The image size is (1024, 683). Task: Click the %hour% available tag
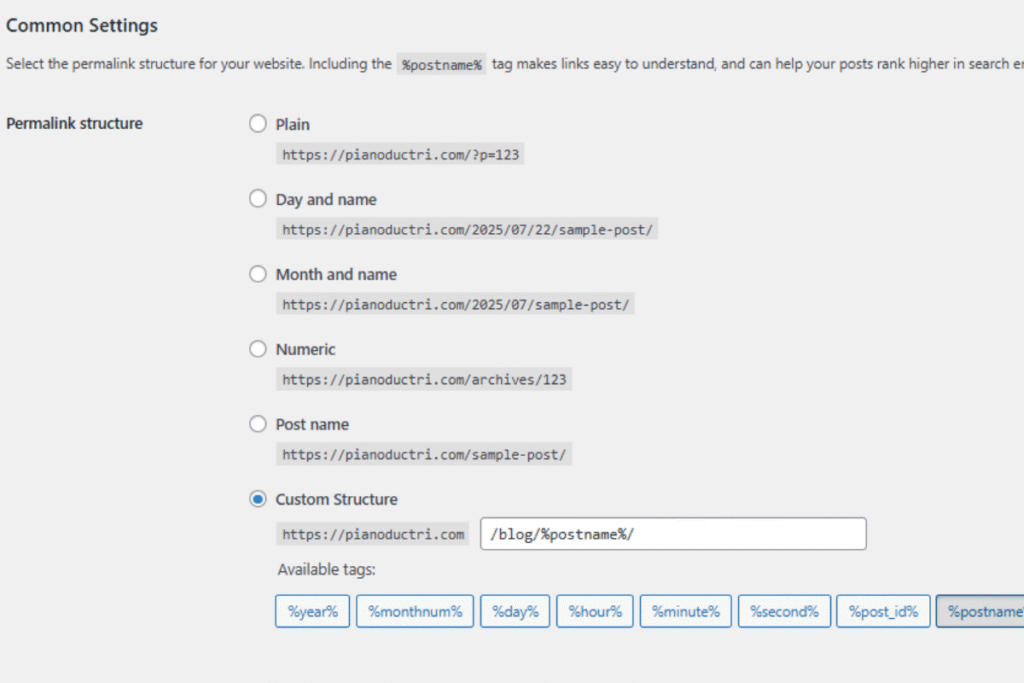(595, 611)
